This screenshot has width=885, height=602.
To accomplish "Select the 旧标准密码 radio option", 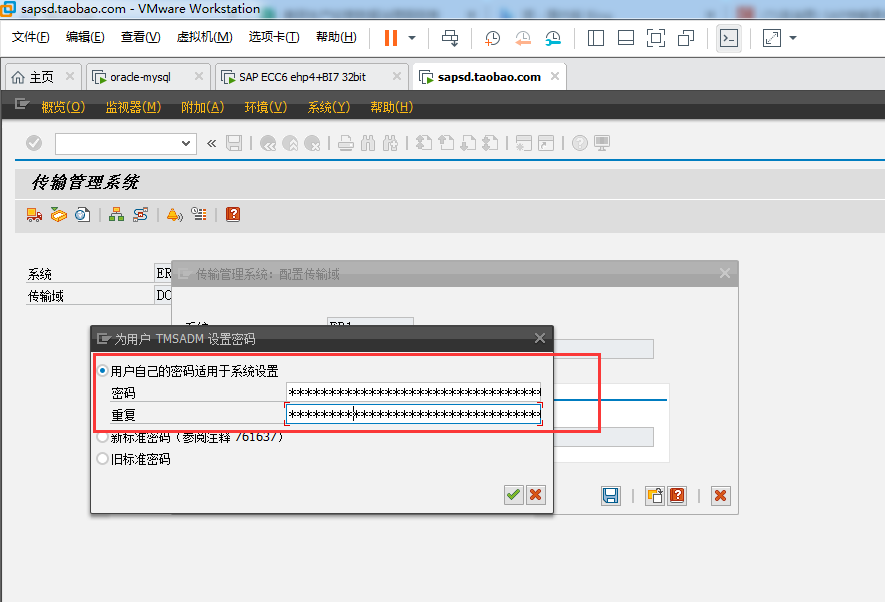I will pos(102,458).
